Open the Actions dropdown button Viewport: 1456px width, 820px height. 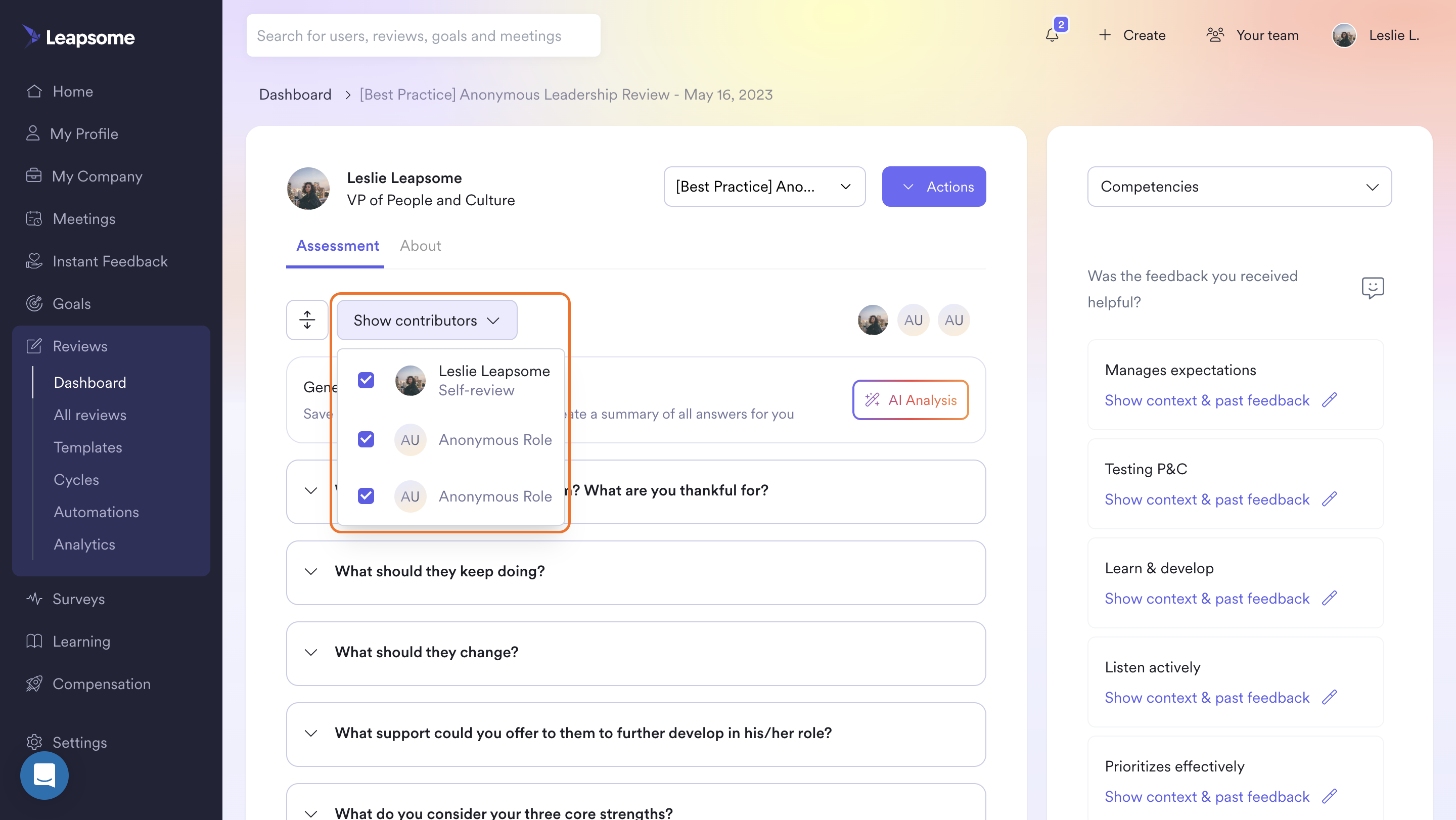(x=934, y=186)
